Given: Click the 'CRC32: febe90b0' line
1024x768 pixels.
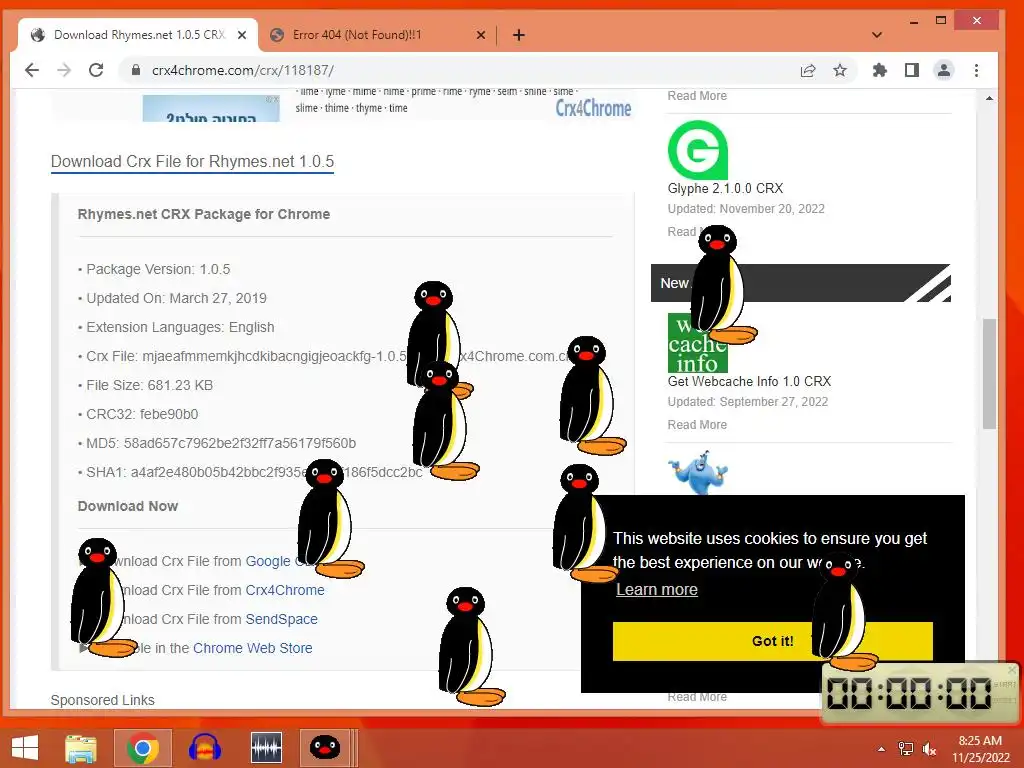Looking at the screenshot, I should point(142,414).
